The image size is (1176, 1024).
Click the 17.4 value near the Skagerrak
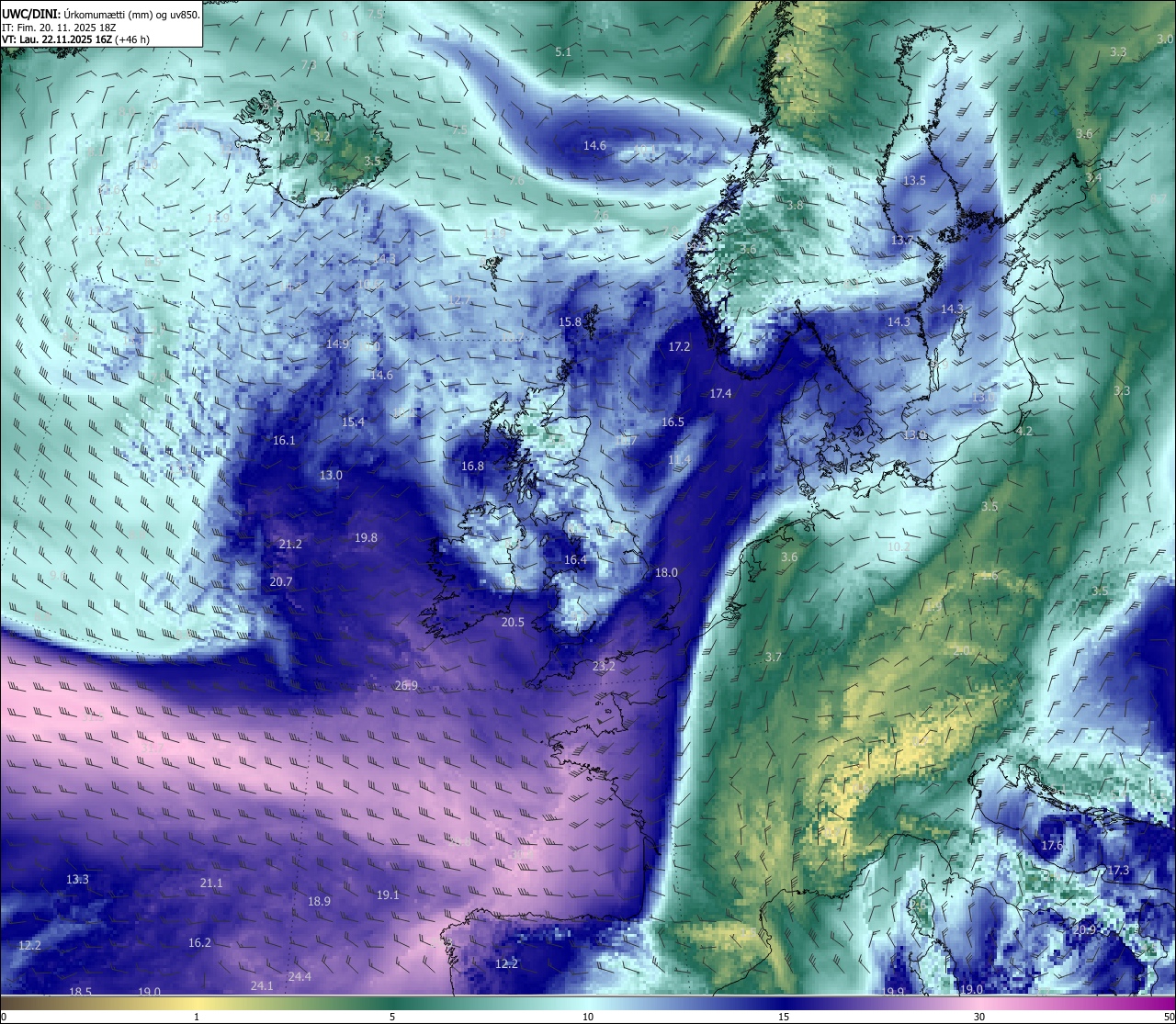[x=720, y=394]
